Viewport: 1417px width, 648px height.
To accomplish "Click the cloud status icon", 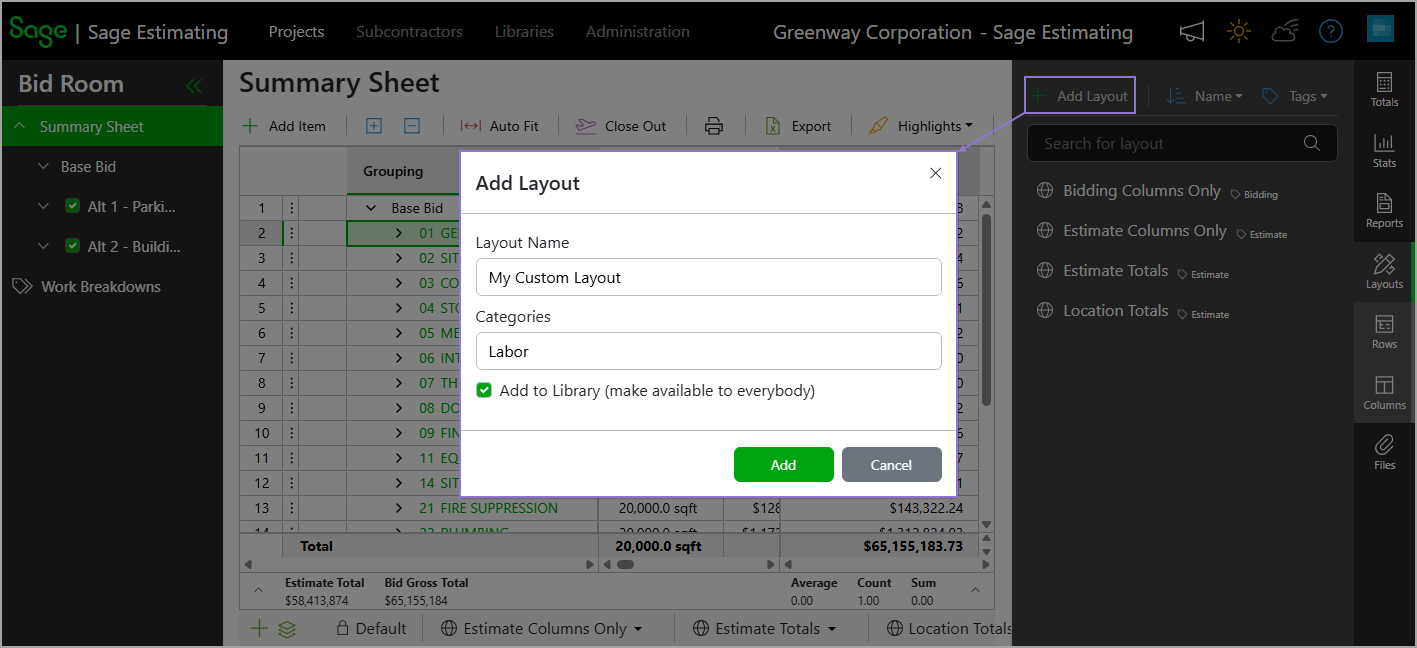I will tap(1285, 32).
